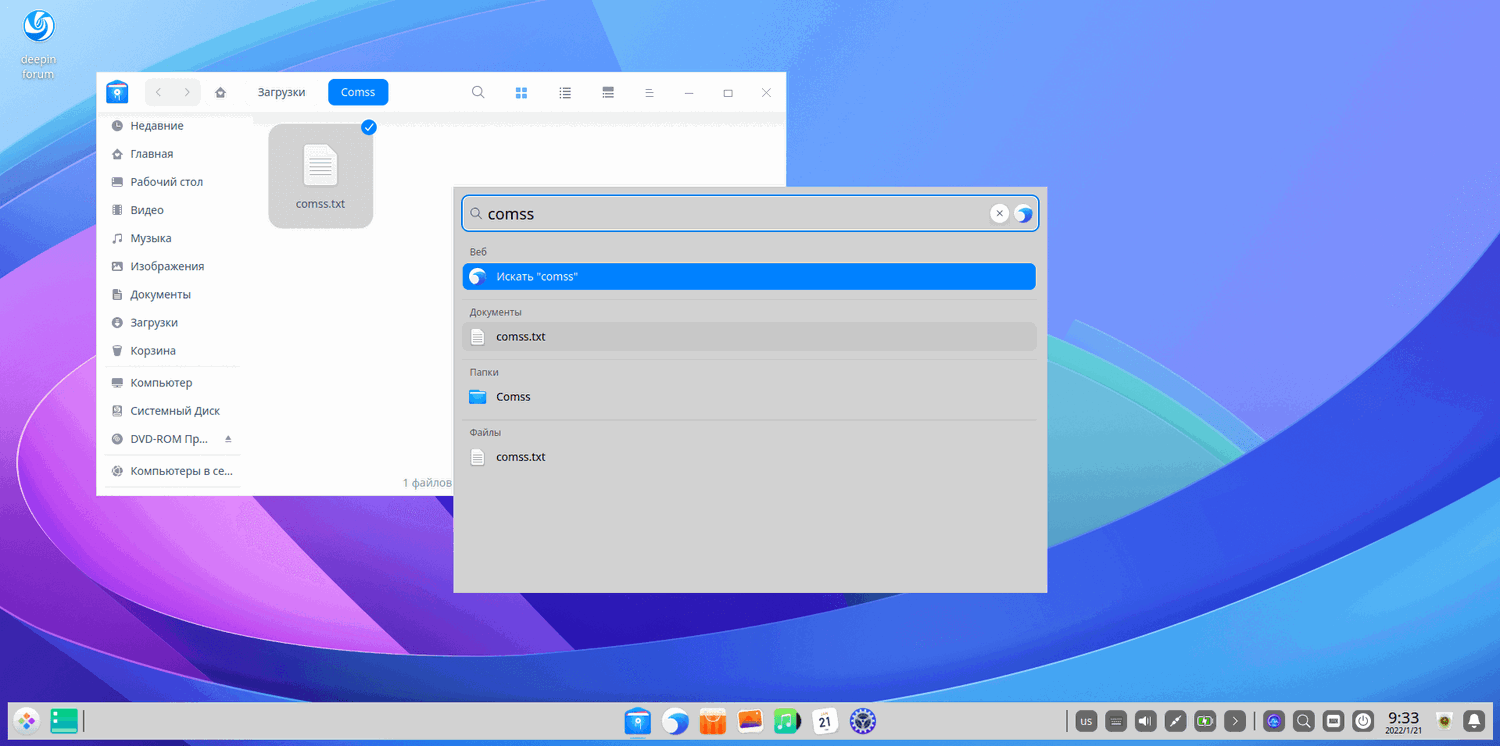1500x746 pixels.
Task: Open the Видео folder in sidebar
Action: click(170, 210)
